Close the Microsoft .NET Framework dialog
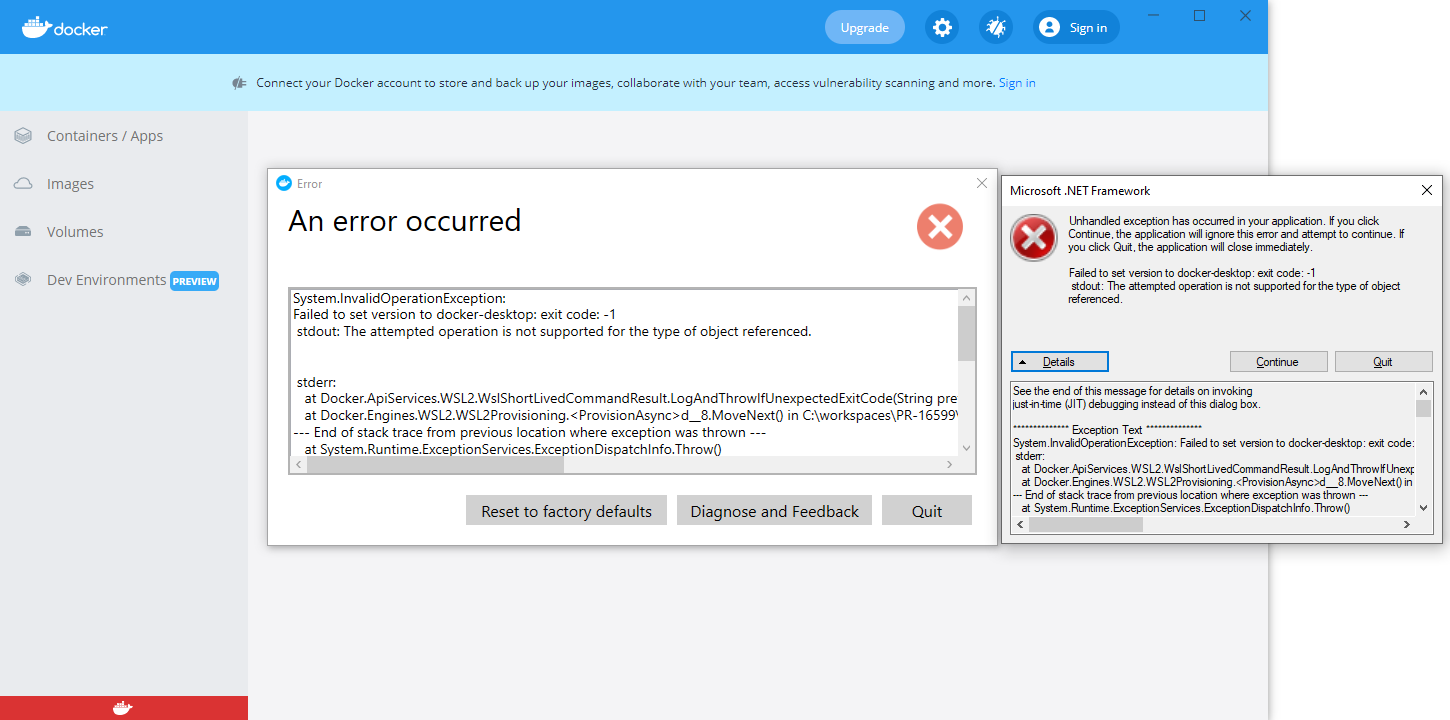 [x=1427, y=190]
